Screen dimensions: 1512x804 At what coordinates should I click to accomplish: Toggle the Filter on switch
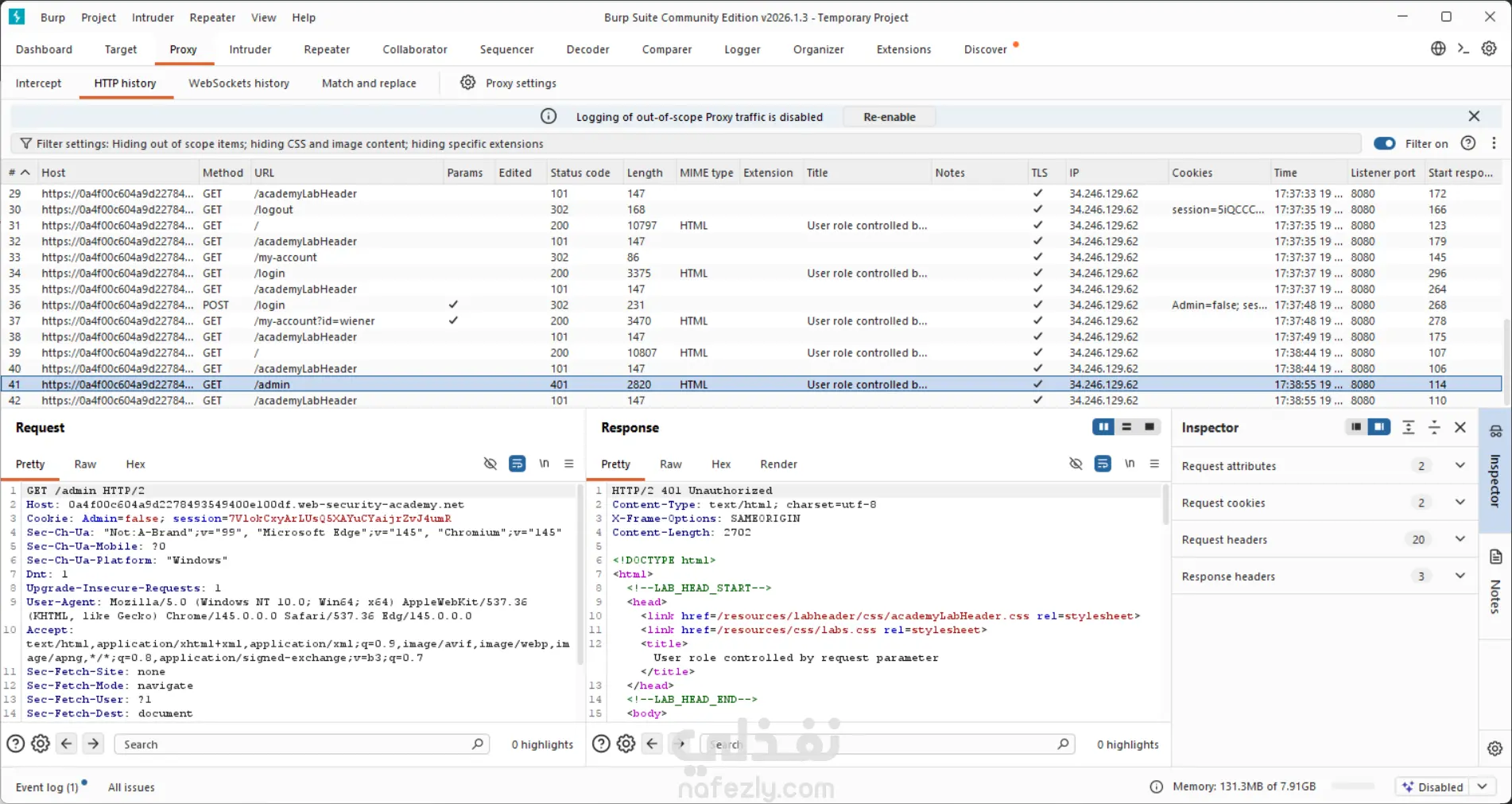(1385, 143)
